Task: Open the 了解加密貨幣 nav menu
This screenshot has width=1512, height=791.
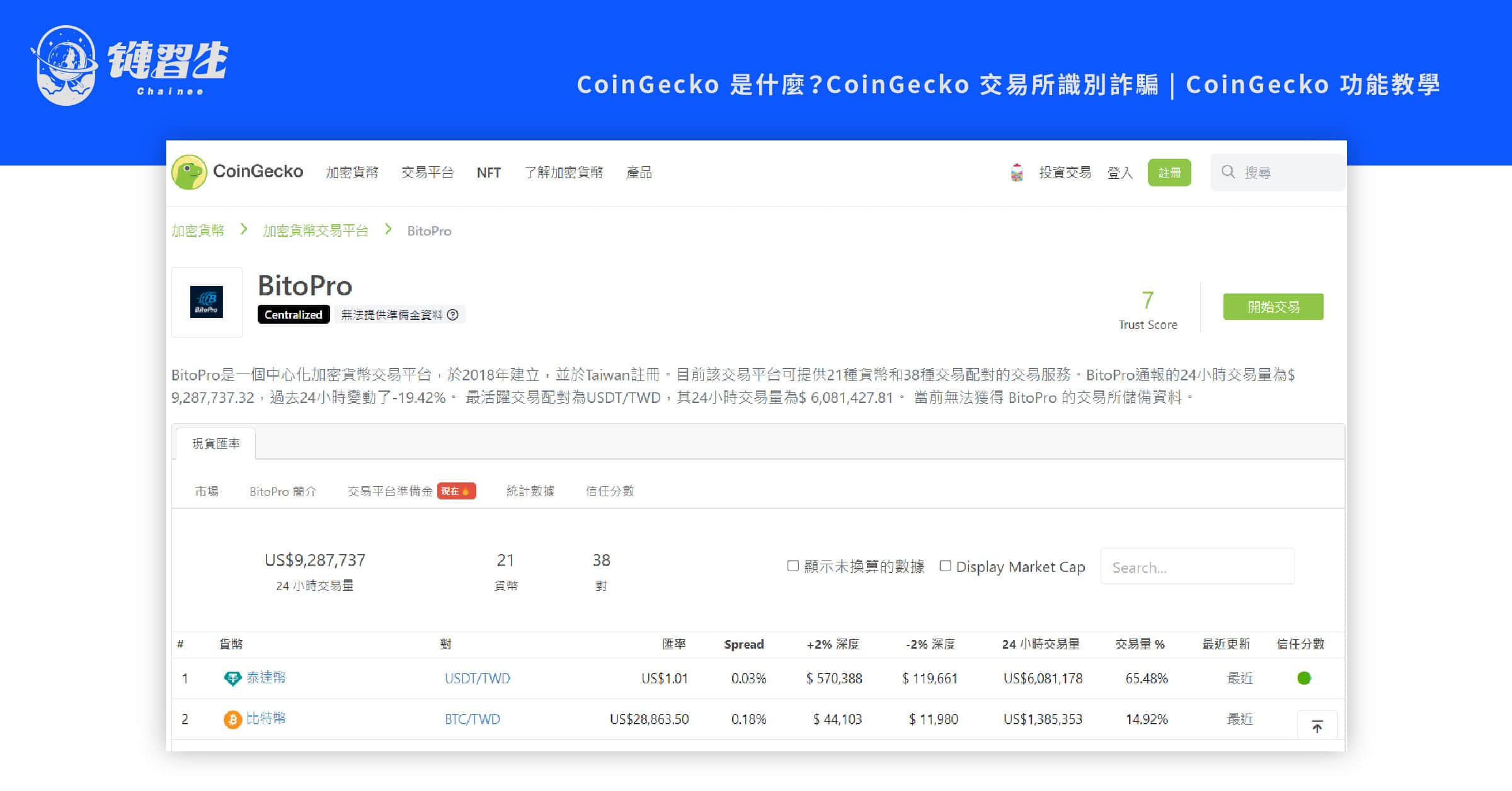Action: click(564, 173)
